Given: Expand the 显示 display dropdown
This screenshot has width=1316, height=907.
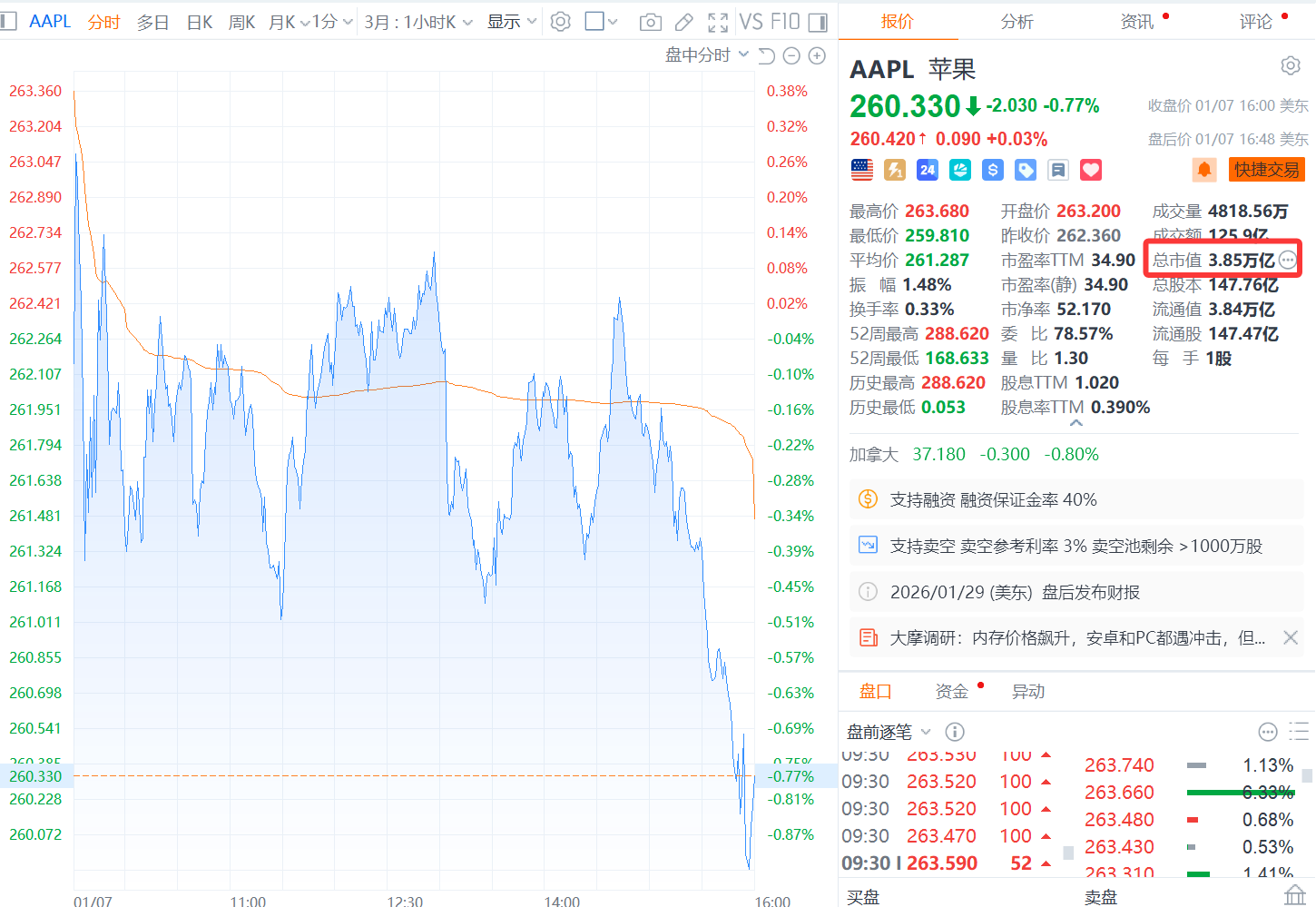Looking at the screenshot, I should click(512, 22).
